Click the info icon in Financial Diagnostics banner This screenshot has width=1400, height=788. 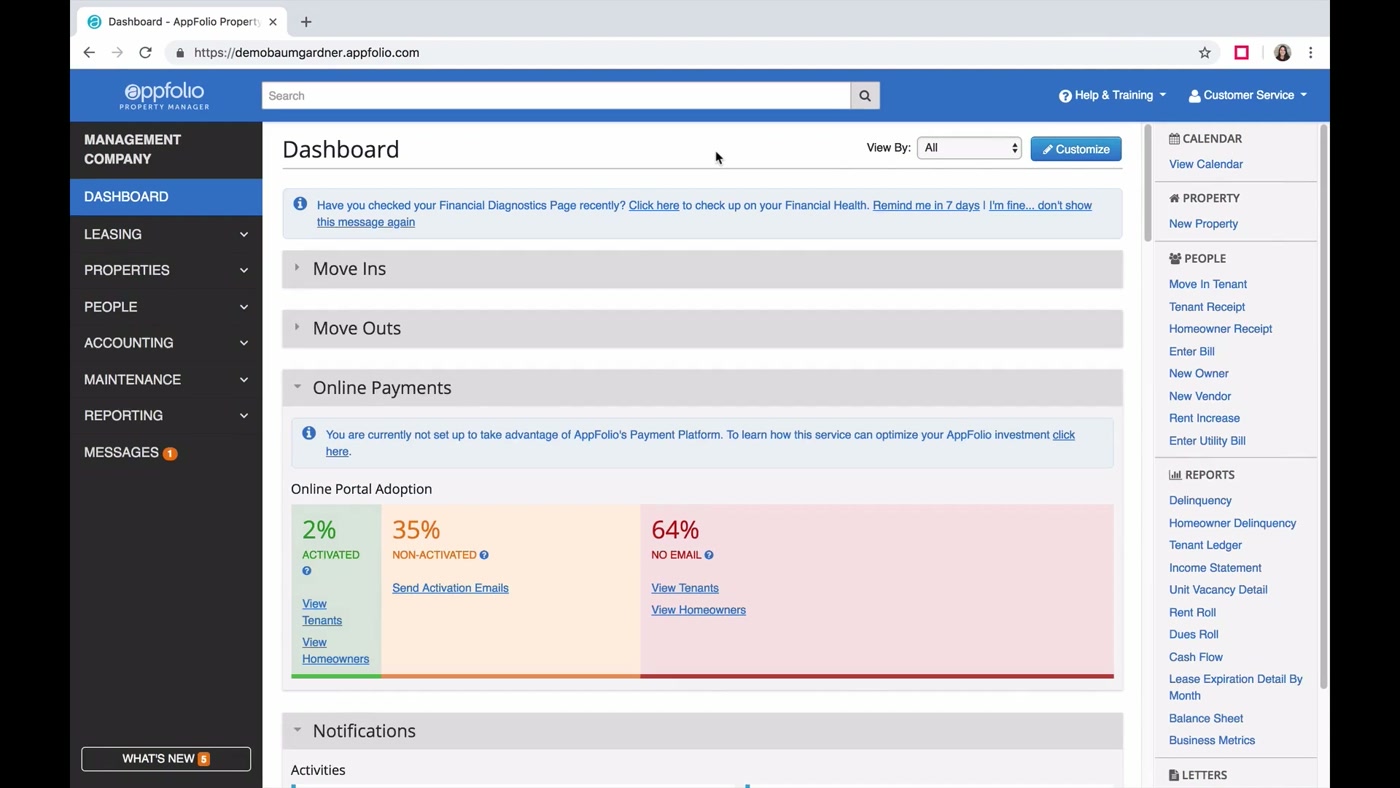click(x=300, y=204)
